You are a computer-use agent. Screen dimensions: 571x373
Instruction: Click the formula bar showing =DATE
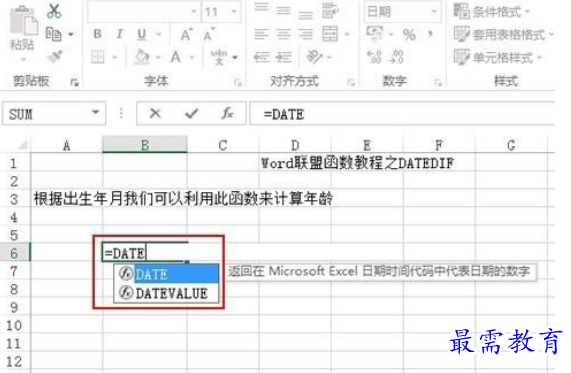(402, 114)
